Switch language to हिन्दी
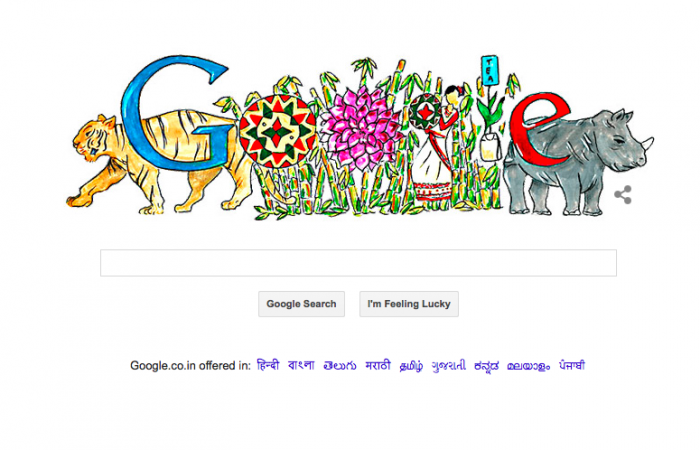The width and height of the screenshot is (700, 450). [x=268, y=366]
